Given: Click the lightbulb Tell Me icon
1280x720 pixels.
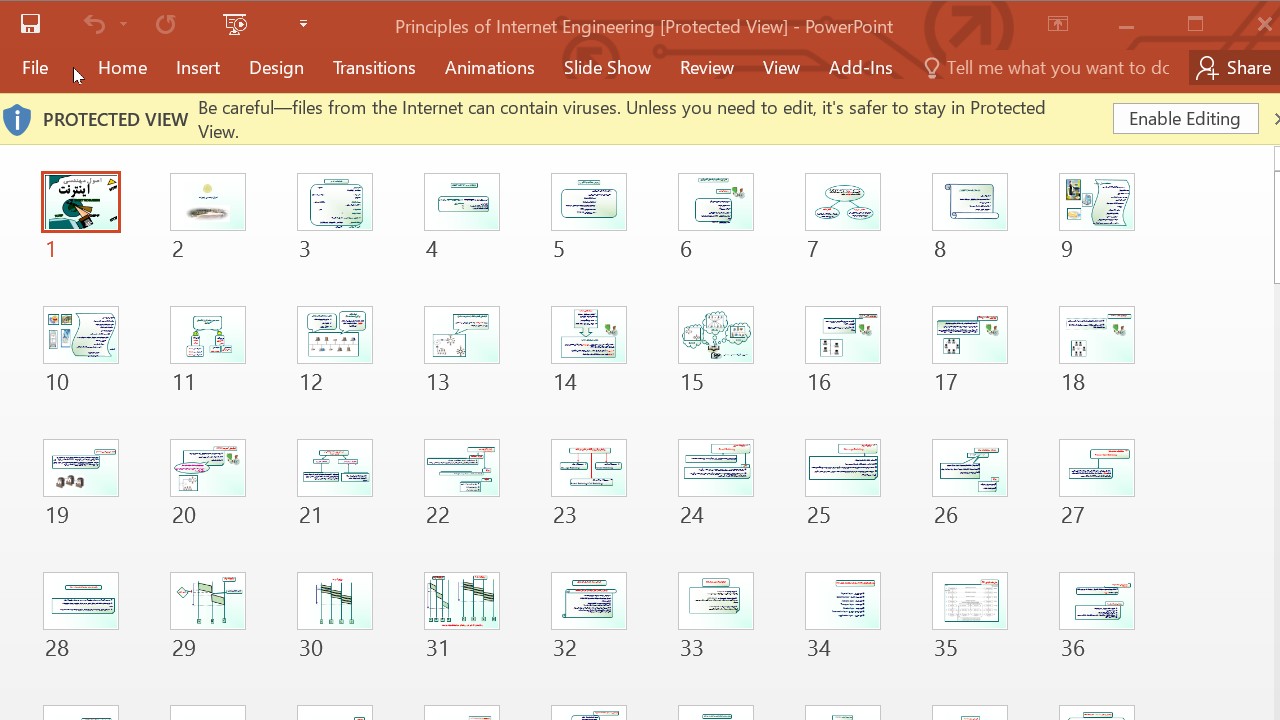Looking at the screenshot, I should click(932, 68).
